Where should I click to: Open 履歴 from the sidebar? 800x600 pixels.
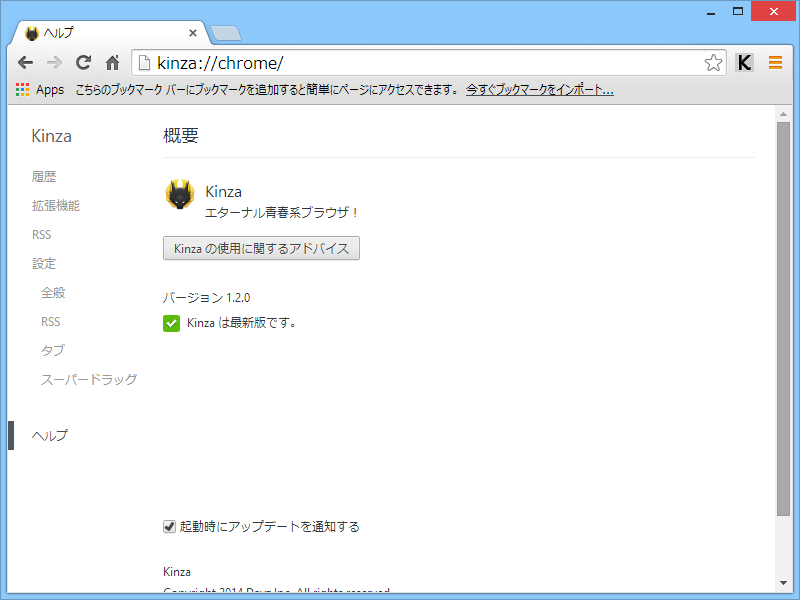coord(44,176)
